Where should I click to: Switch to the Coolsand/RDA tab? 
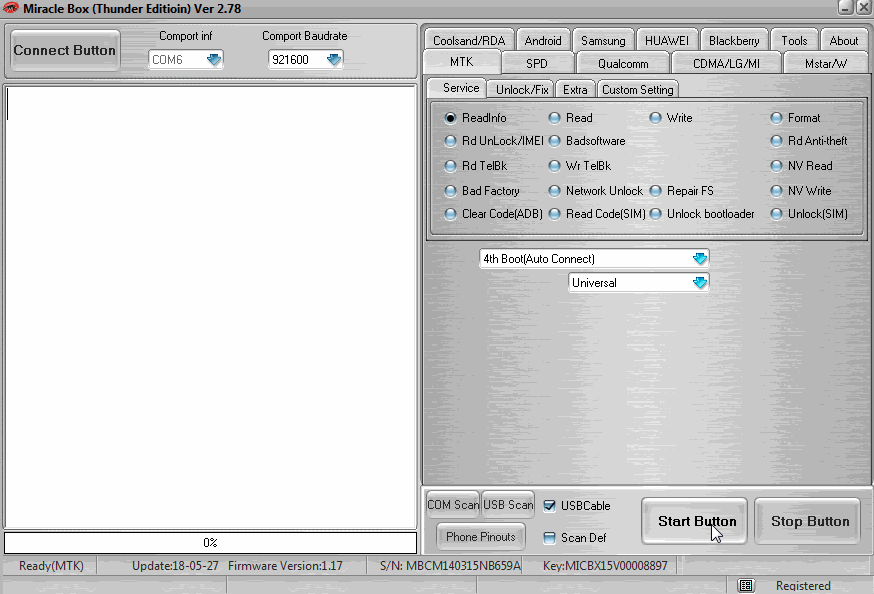[x=469, y=41]
